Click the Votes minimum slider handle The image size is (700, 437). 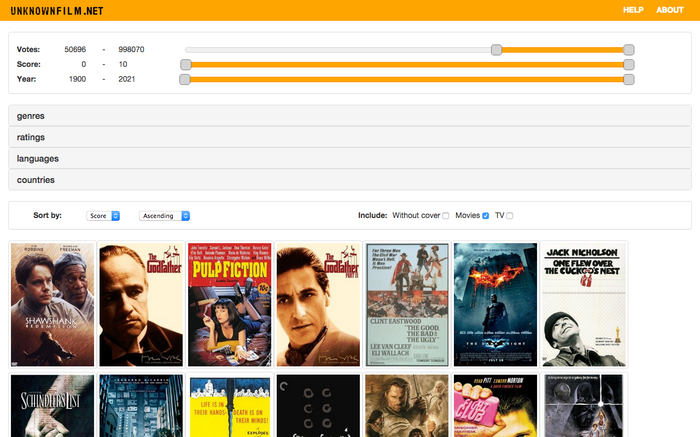pyautogui.click(x=496, y=50)
